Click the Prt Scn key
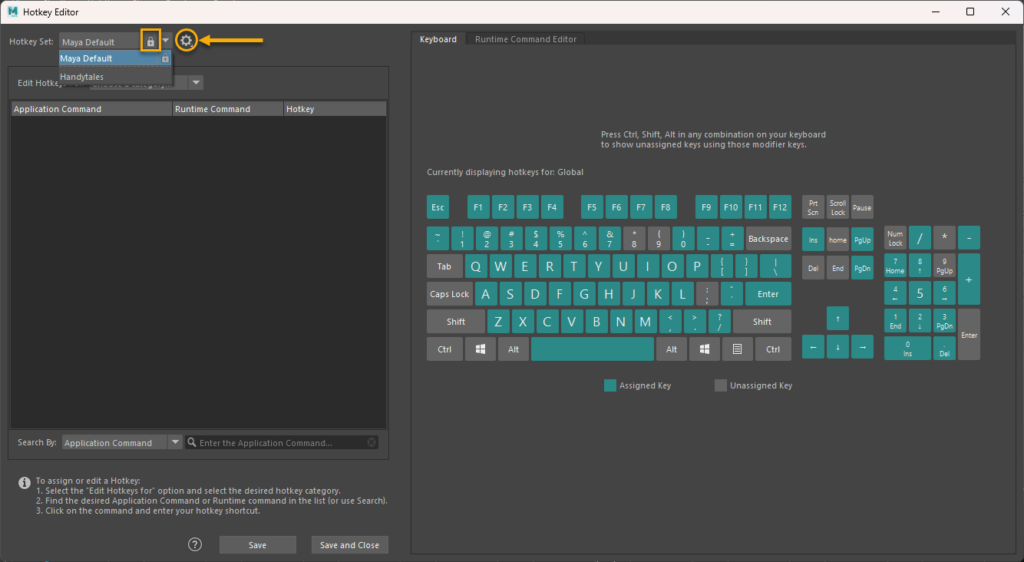This screenshot has height=562, width=1024. [813, 208]
